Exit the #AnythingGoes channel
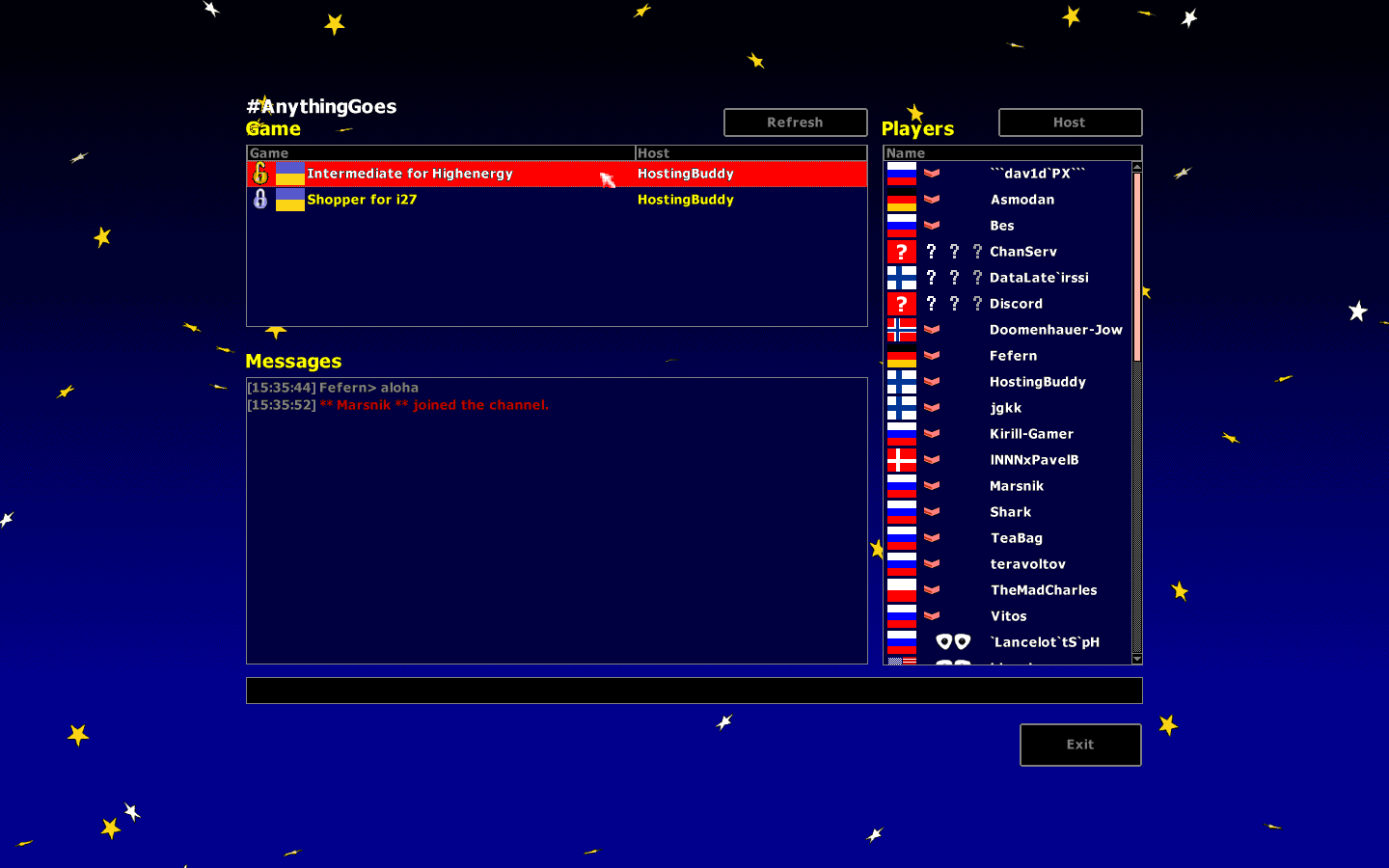This screenshot has width=1389, height=868. (1080, 745)
